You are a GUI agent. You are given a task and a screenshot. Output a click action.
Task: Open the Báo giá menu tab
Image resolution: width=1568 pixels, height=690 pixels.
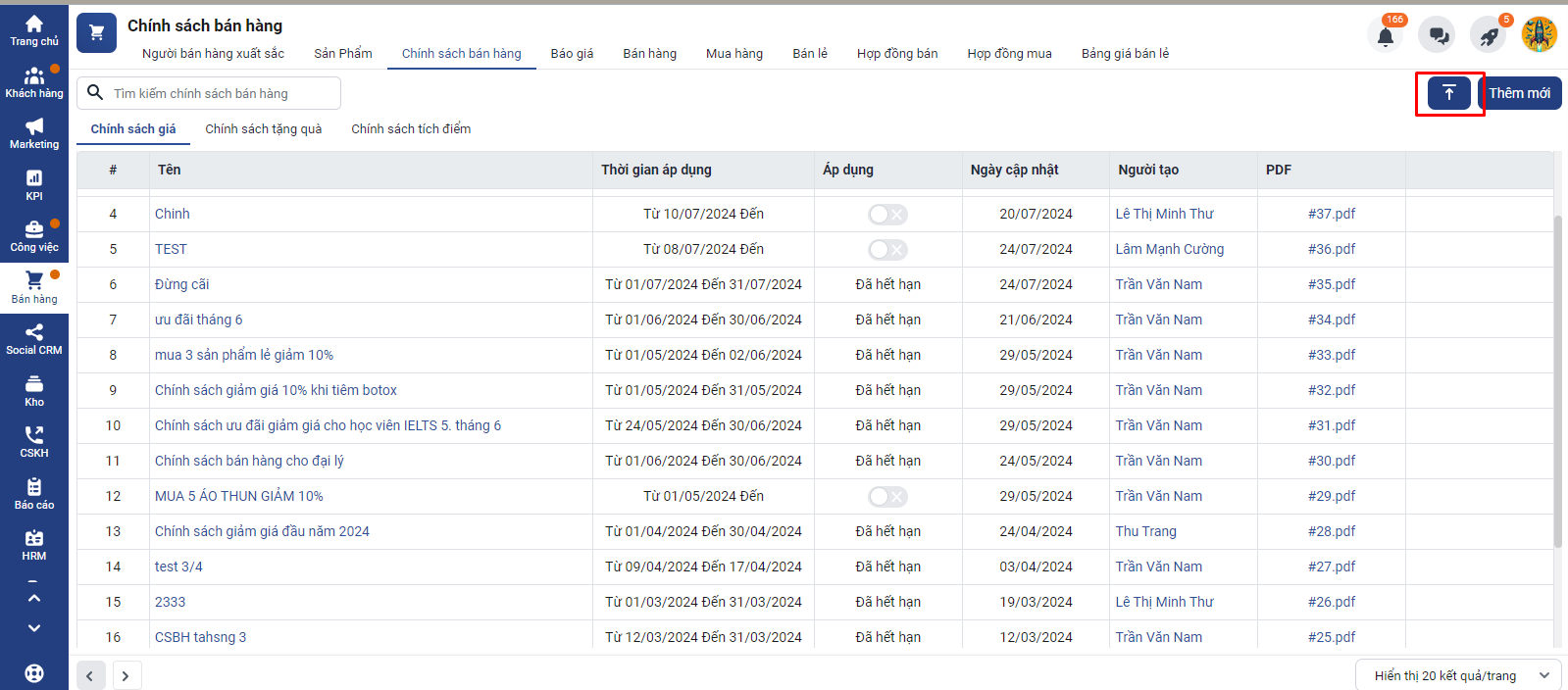tap(572, 54)
